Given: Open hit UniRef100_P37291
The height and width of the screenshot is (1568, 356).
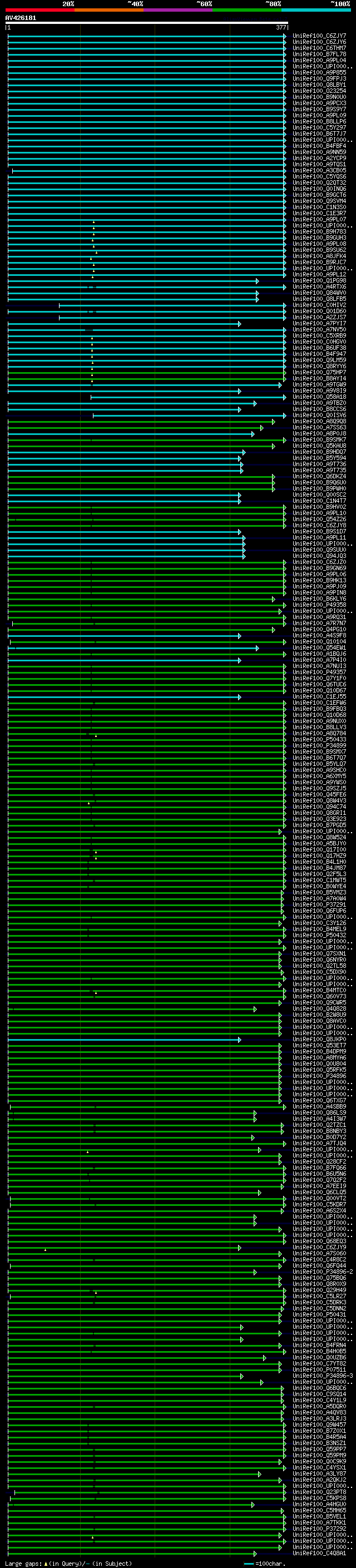Looking at the screenshot, I should click(319, 904).
